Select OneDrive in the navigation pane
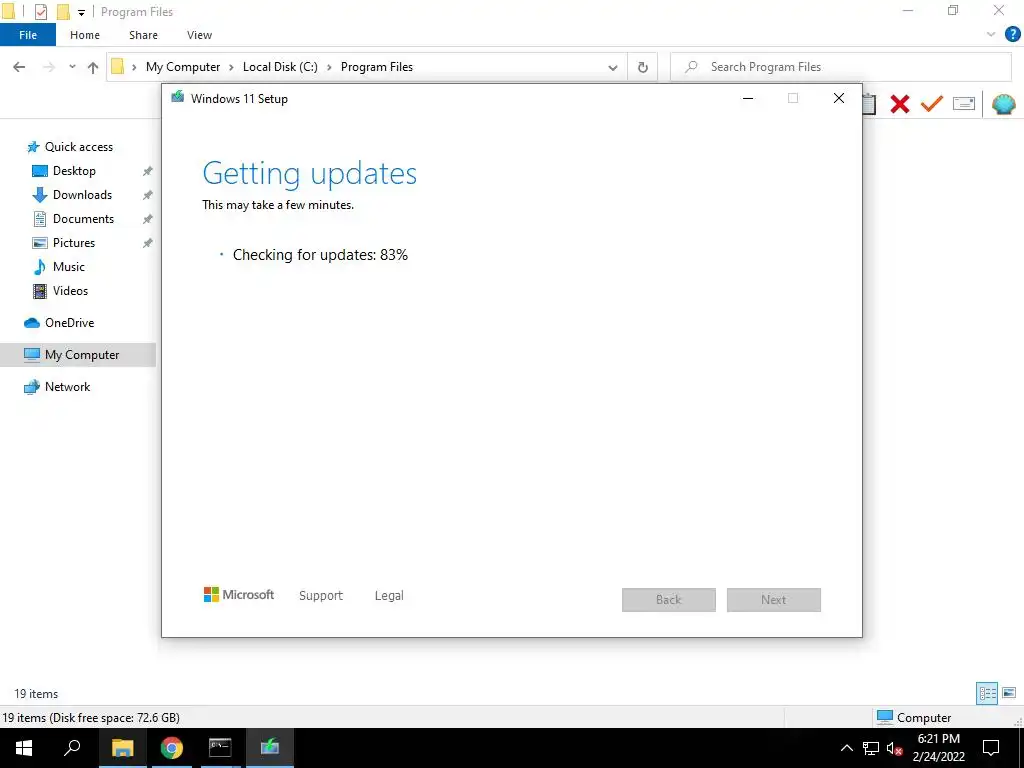This screenshot has height=768, width=1024. coord(69,323)
